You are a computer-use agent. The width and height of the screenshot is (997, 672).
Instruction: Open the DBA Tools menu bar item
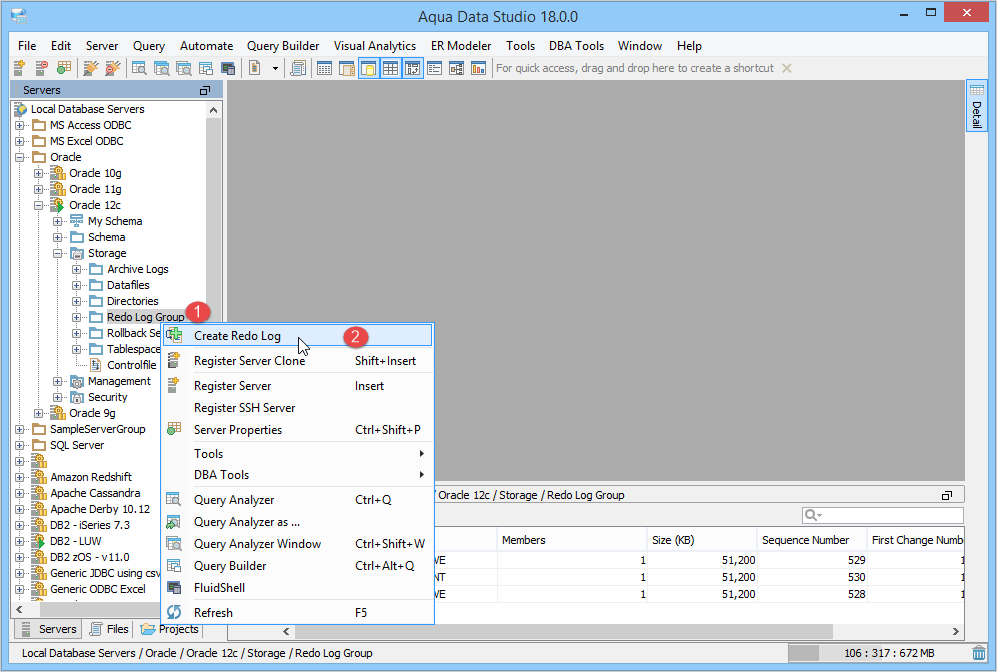(577, 46)
